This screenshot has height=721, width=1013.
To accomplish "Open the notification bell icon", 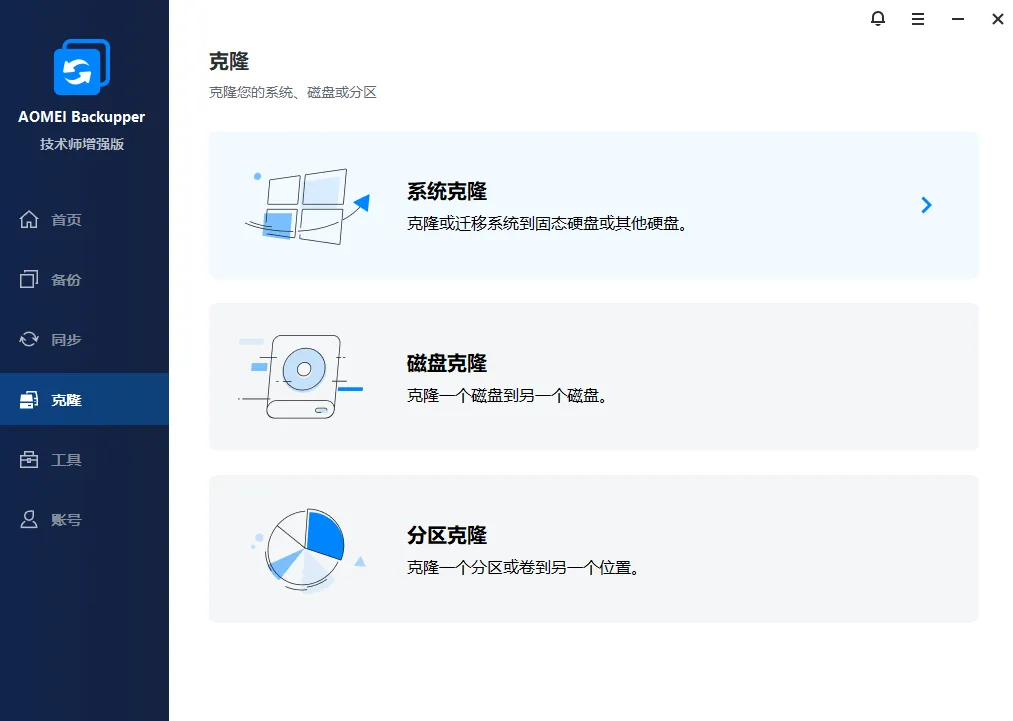I will click(x=877, y=19).
